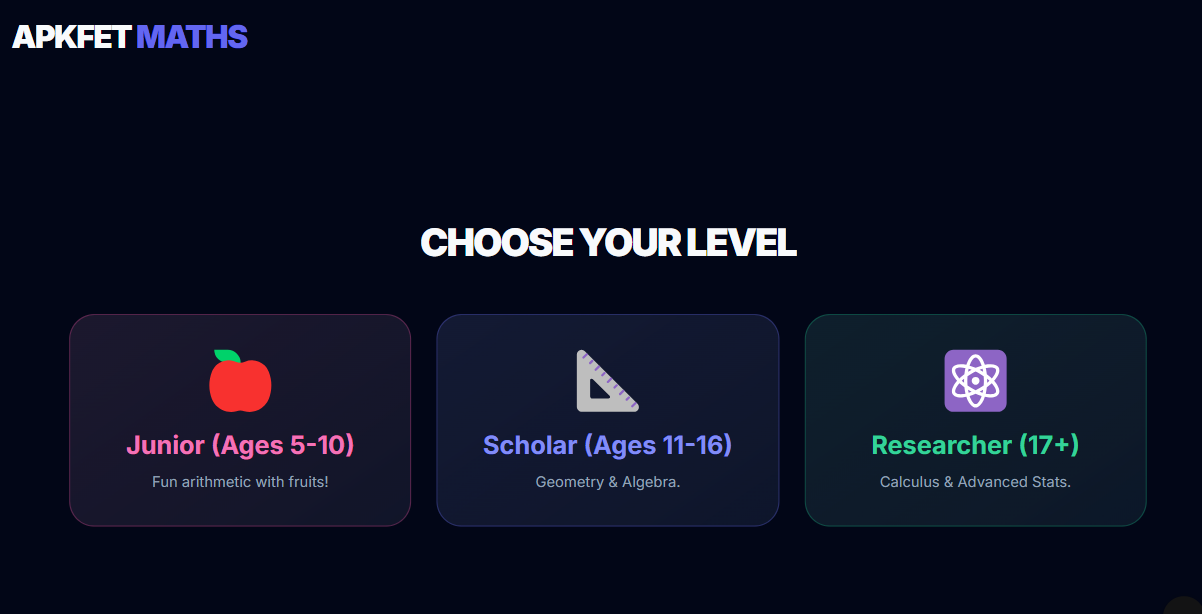Click the Fun arithmetic with fruits! description
Screen dimensions: 1202x614
click(x=240, y=482)
